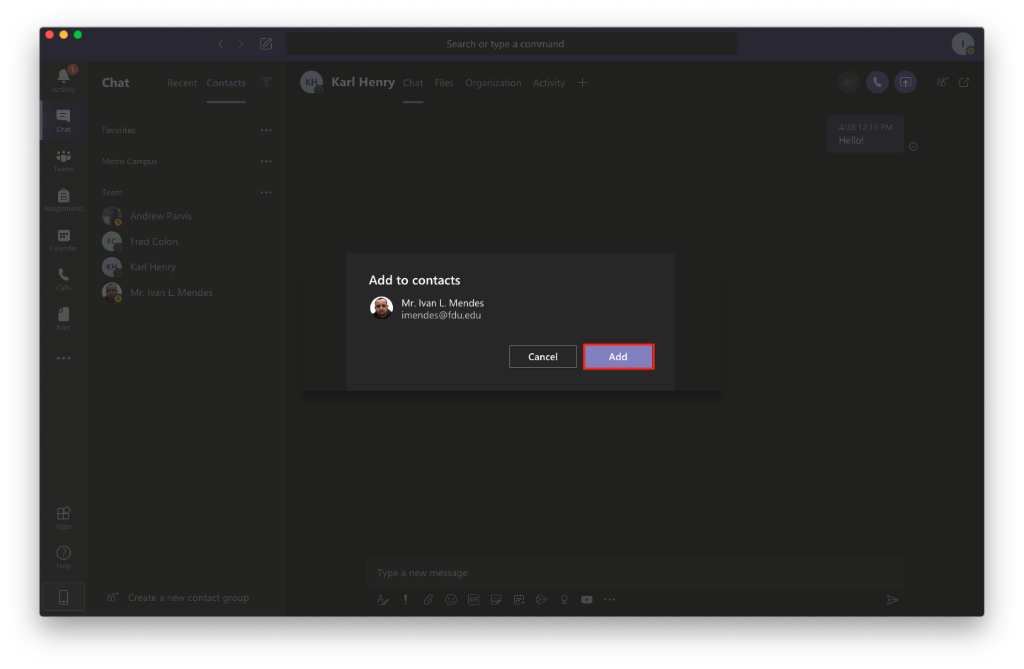This screenshot has height=669, width=1024.
Task: Open the Help icon
Action: [63, 557]
